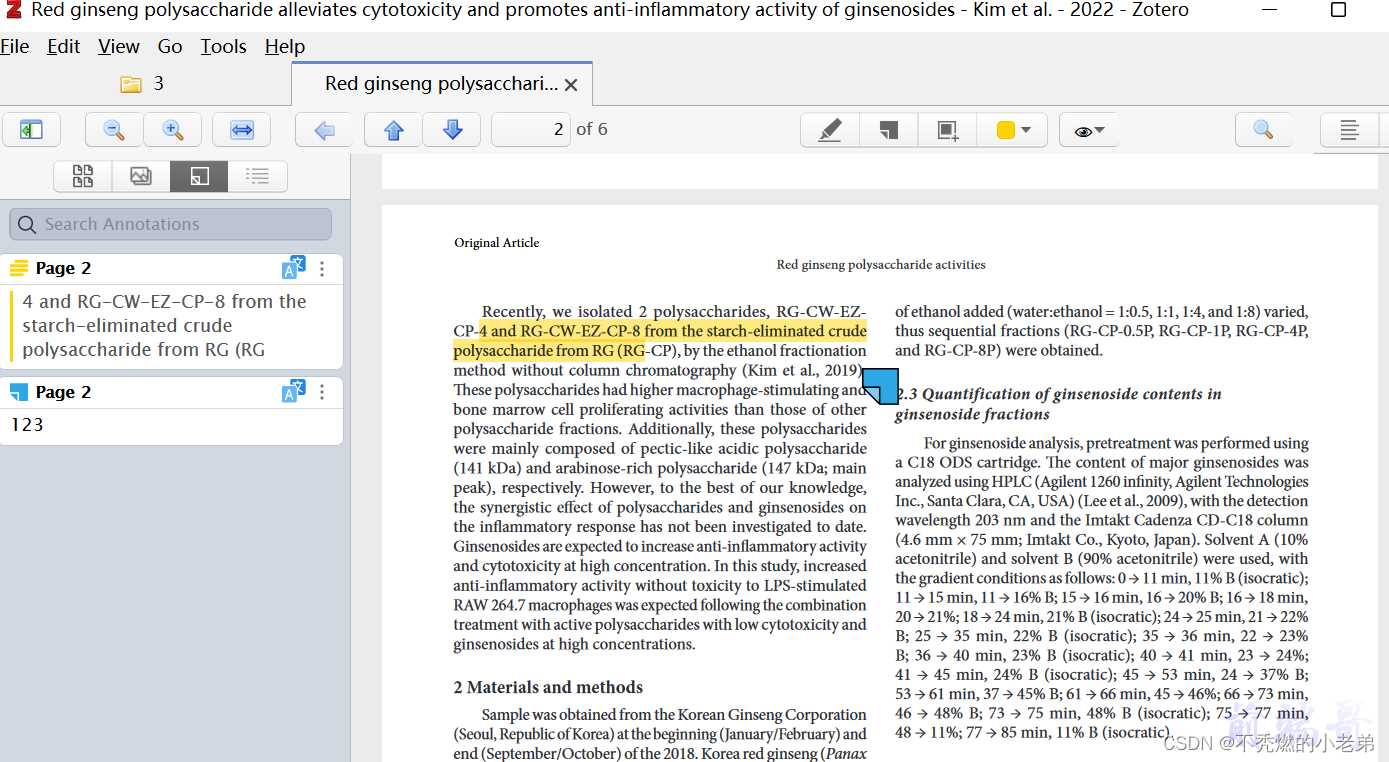Open find in document
This screenshot has width=1389, height=762.
point(1263,130)
